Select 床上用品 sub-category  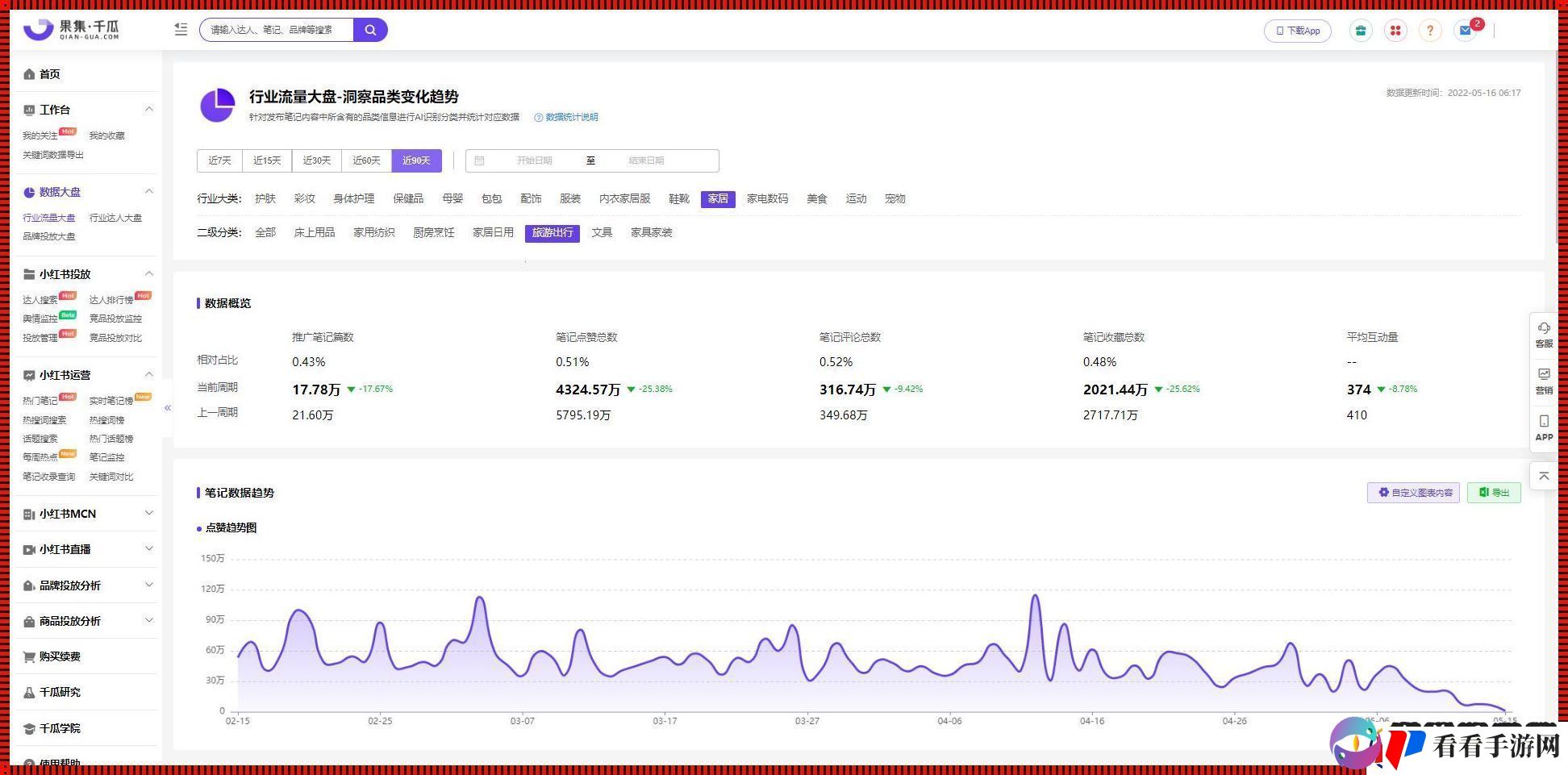point(314,232)
